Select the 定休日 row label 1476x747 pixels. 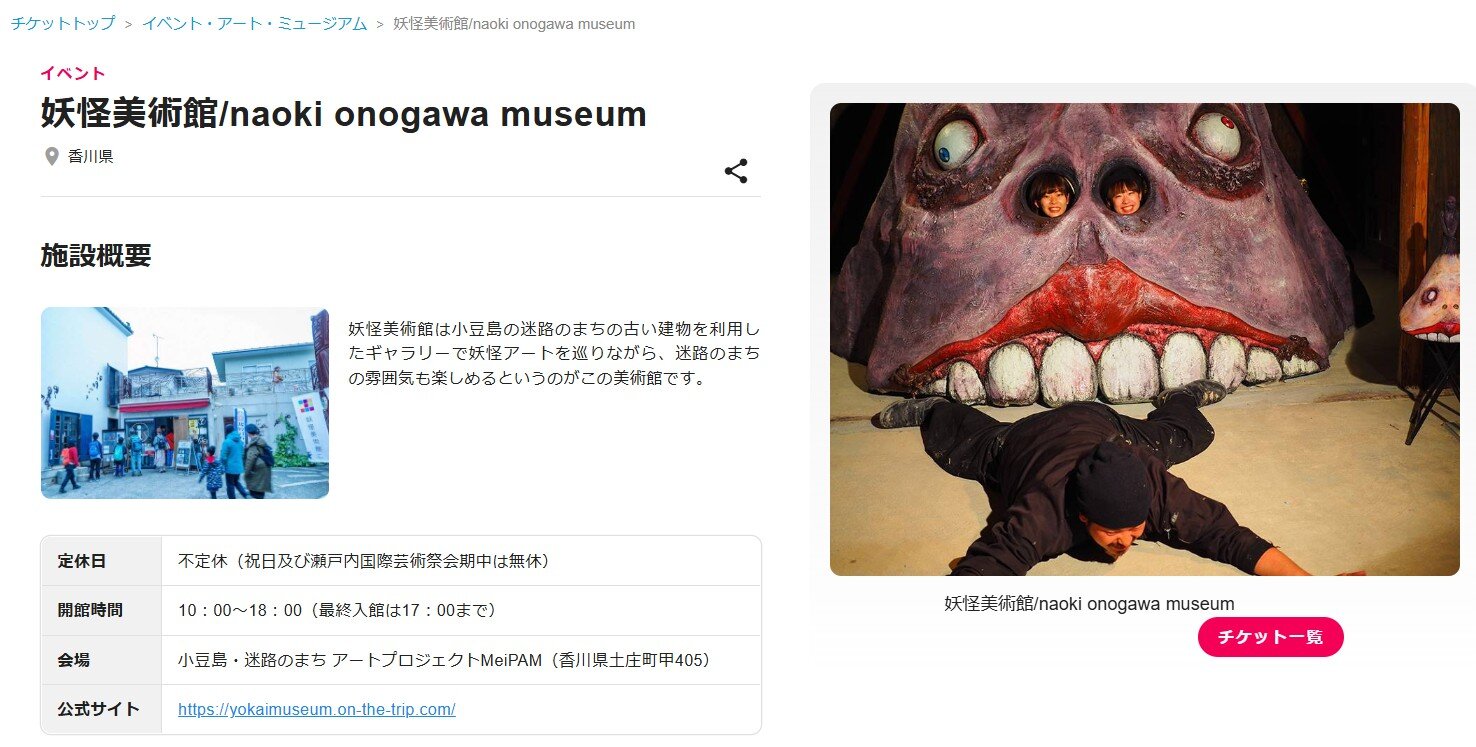(x=82, y=561)
